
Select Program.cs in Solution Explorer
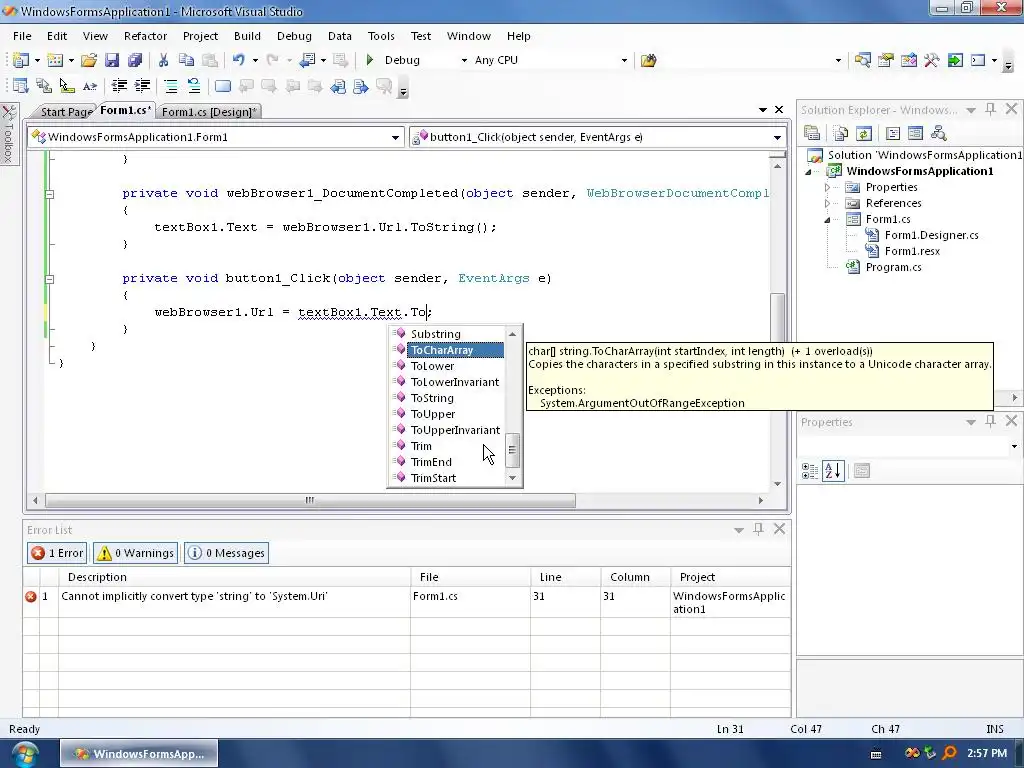893,267
